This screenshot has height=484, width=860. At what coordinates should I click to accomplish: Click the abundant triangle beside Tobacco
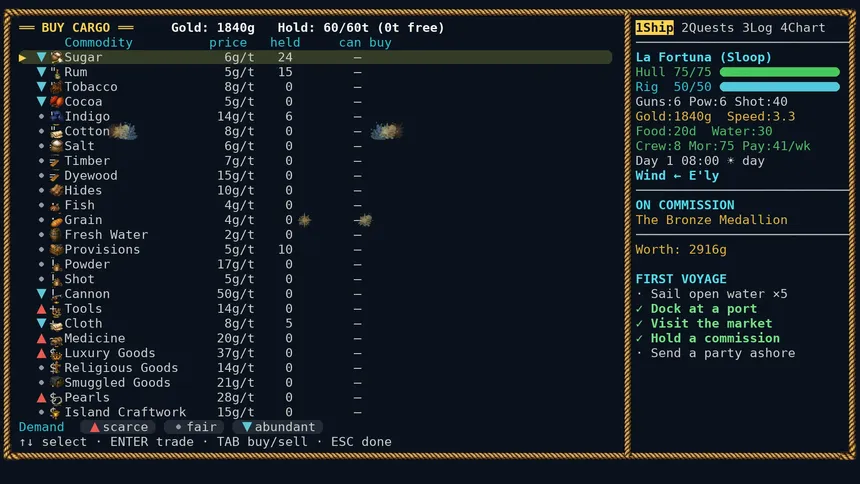[41, 87]
